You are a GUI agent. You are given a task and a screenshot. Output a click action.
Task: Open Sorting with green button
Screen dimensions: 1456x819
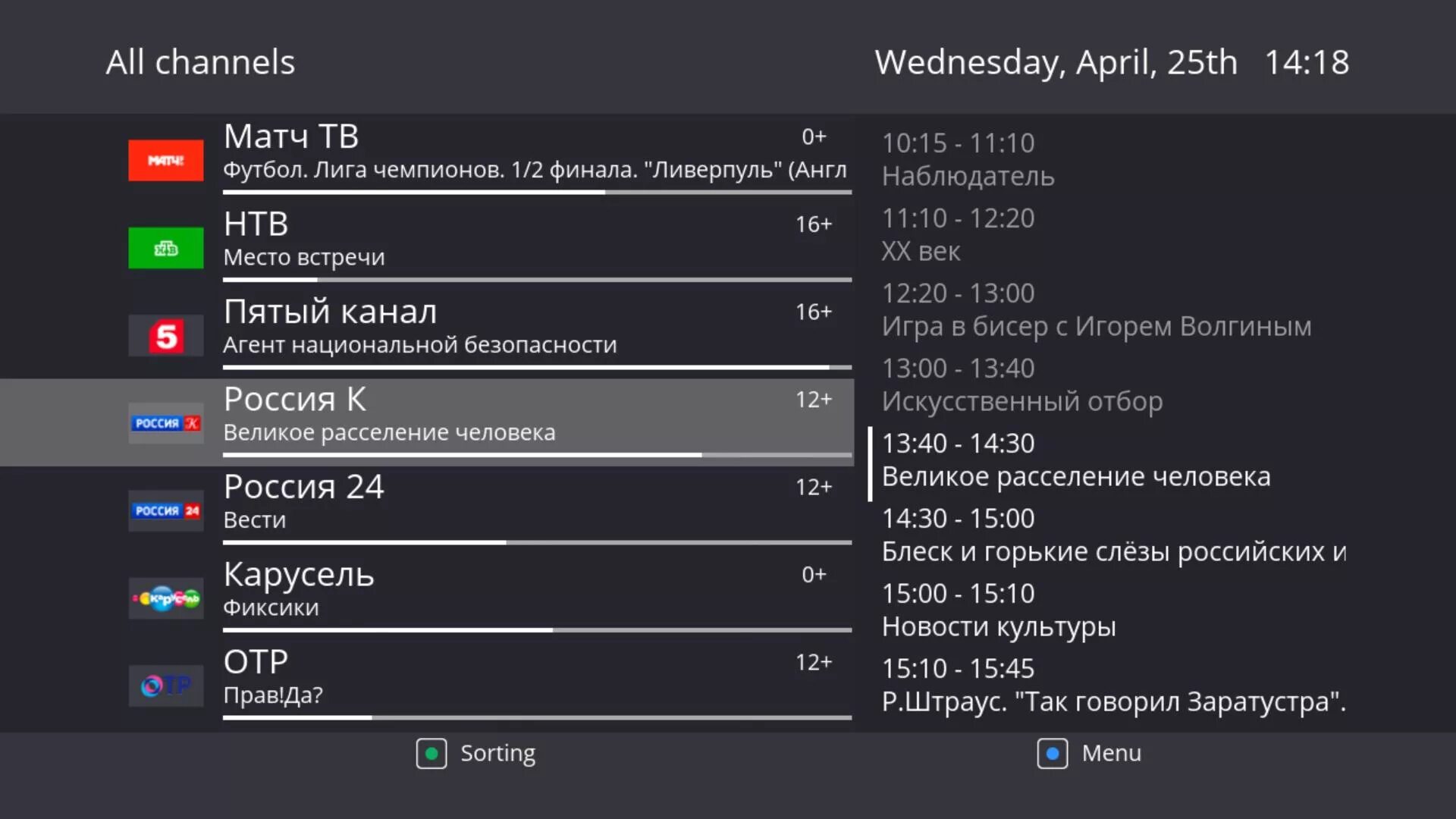(432, 753)
